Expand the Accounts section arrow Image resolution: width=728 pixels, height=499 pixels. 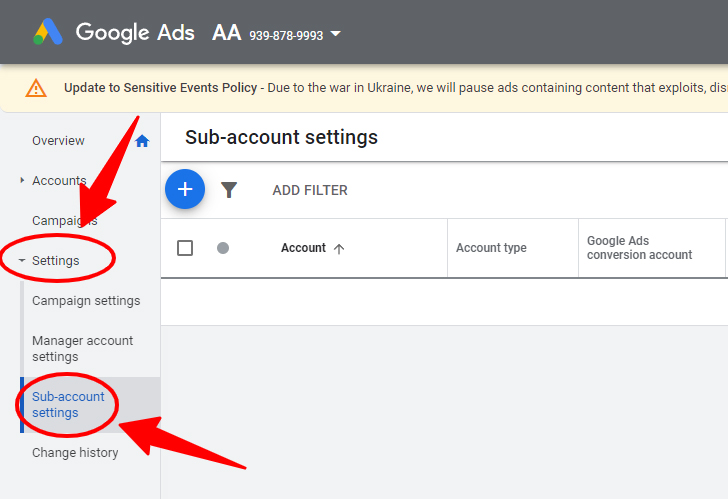click(x=22, y=180)
